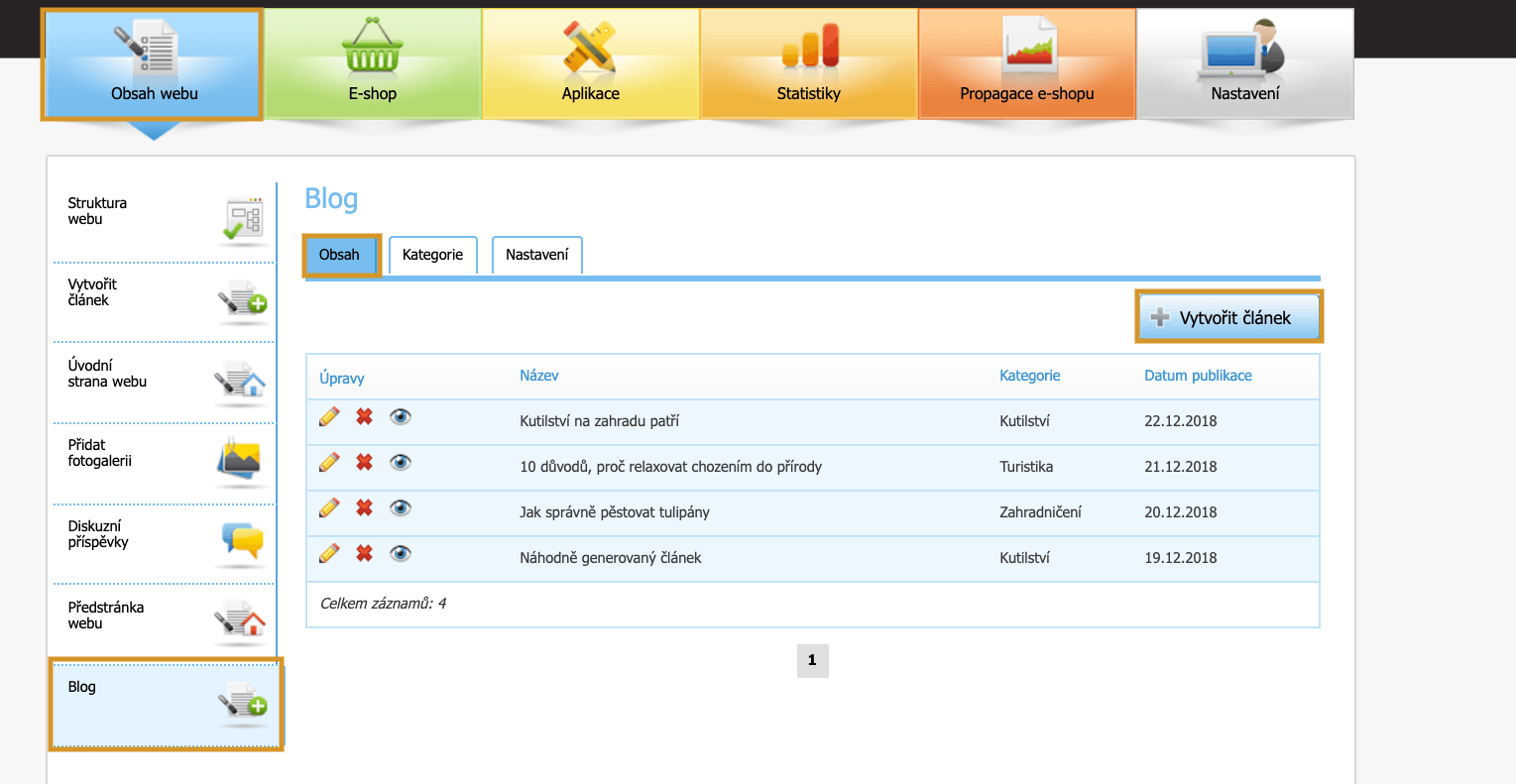Click the Úvodní strana webu icon
Image resolution: width=1516 pixels, height=784 pixels.
(241, 382)
